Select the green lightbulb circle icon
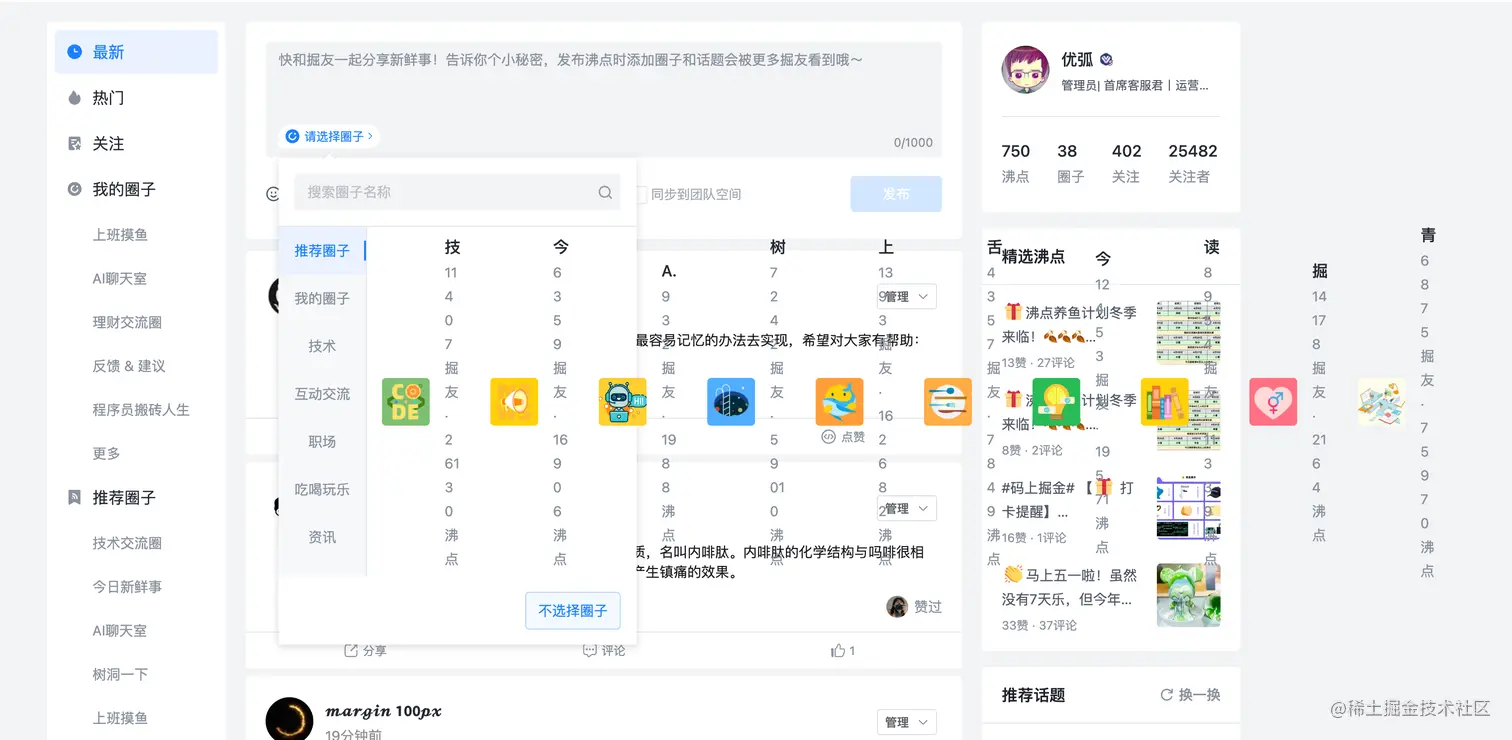The height and width of the screenshot is (740, 1512). 1056,402
